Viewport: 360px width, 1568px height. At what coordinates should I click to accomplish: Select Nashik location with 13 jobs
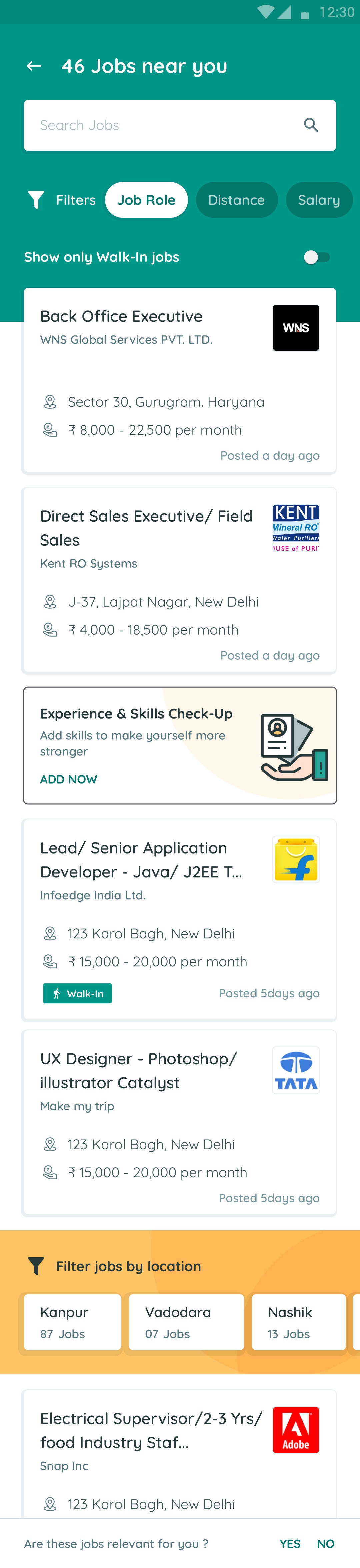pyautogui.click(x=298, y=1322)
